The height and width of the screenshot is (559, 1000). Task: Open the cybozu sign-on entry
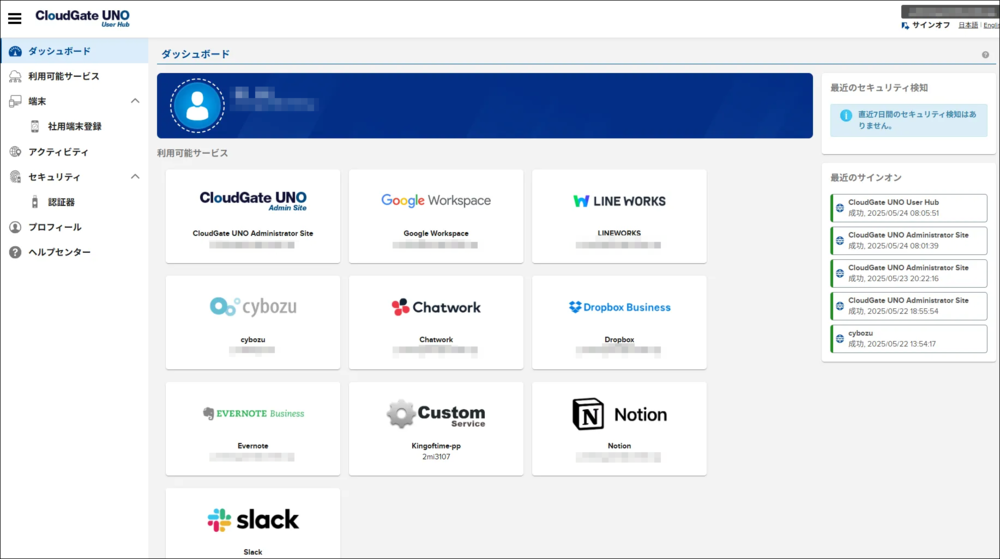click(909, 338)
